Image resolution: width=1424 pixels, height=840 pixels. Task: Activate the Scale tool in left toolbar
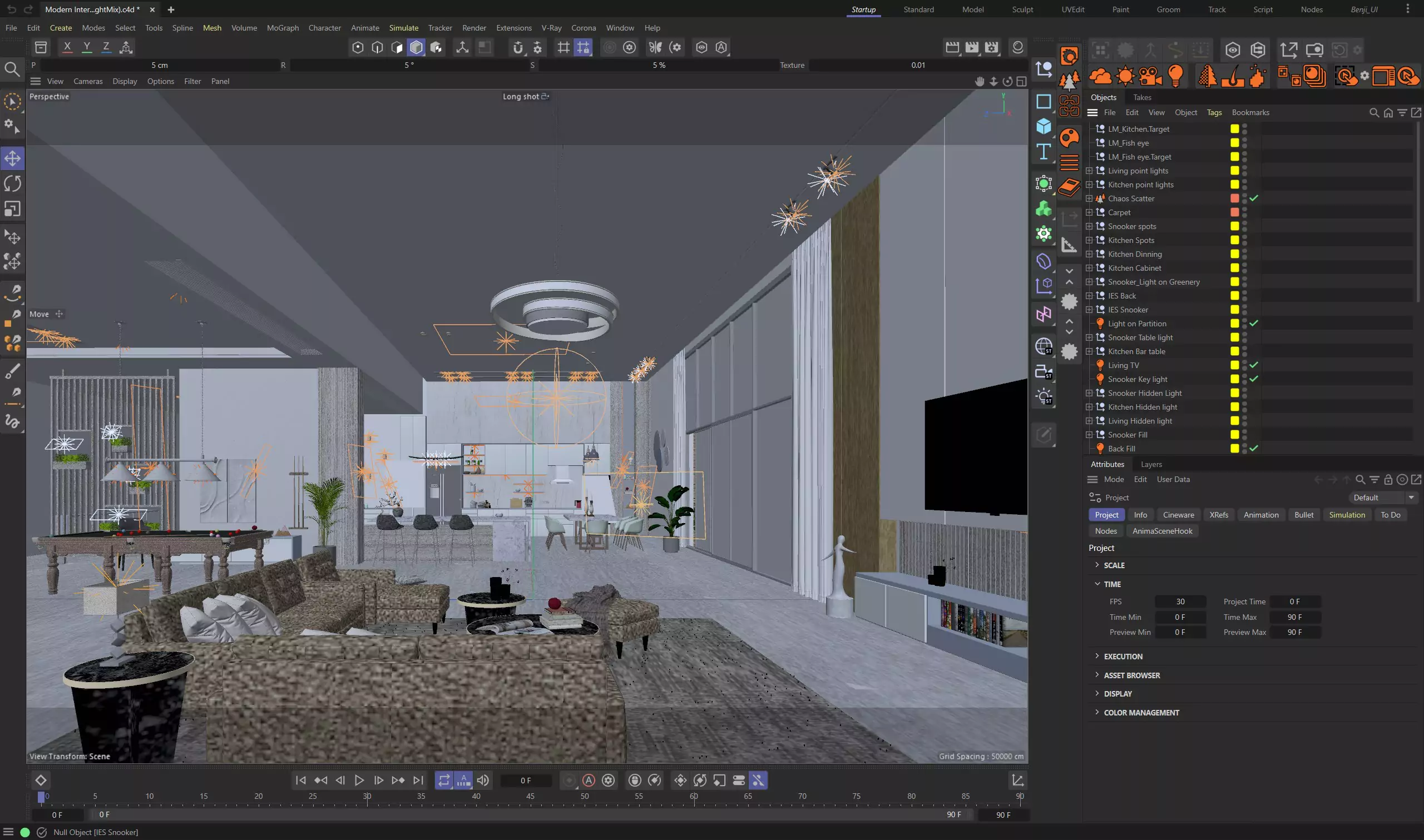[x=12, y=209]
